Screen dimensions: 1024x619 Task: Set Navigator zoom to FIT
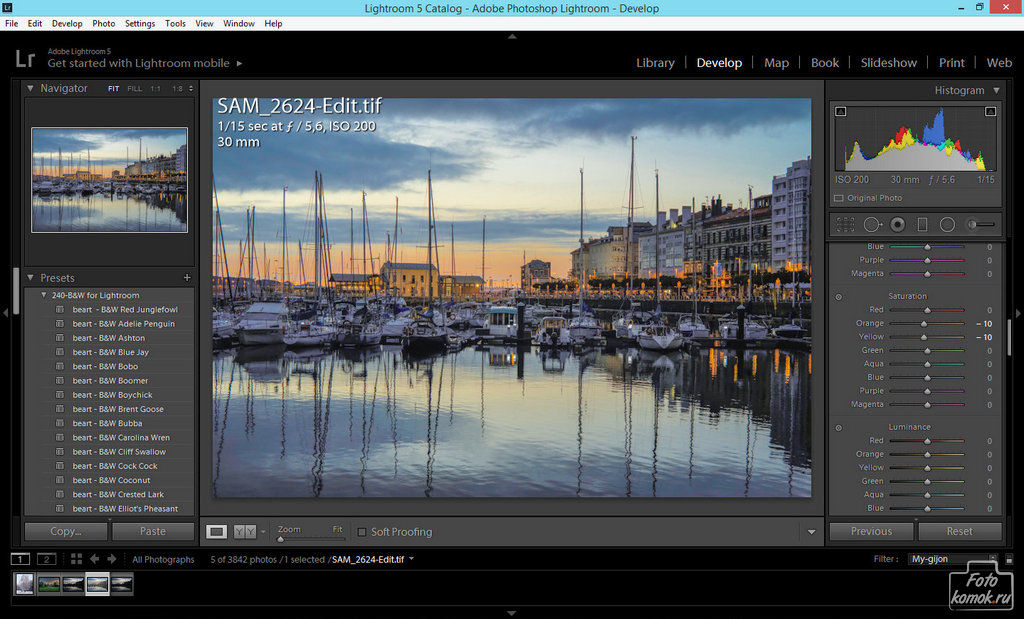coord(114,89)
